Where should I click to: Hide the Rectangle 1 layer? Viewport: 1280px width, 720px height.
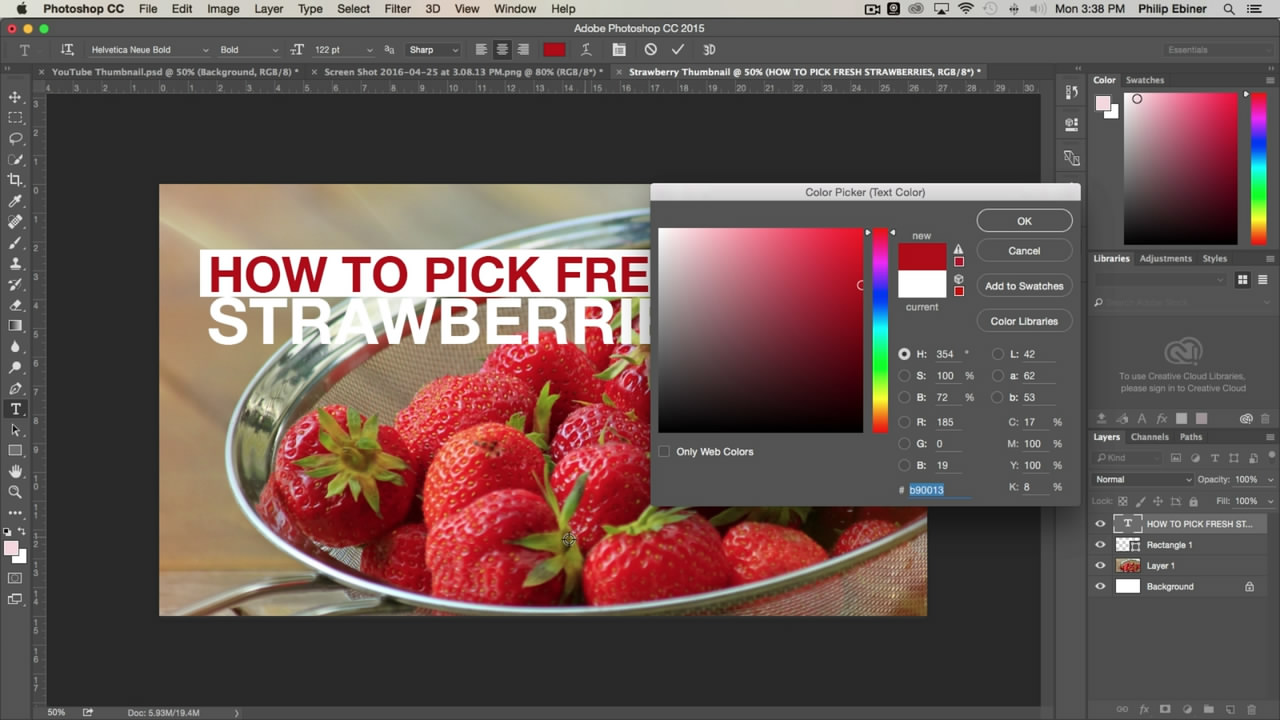(x=1100, y=544)
